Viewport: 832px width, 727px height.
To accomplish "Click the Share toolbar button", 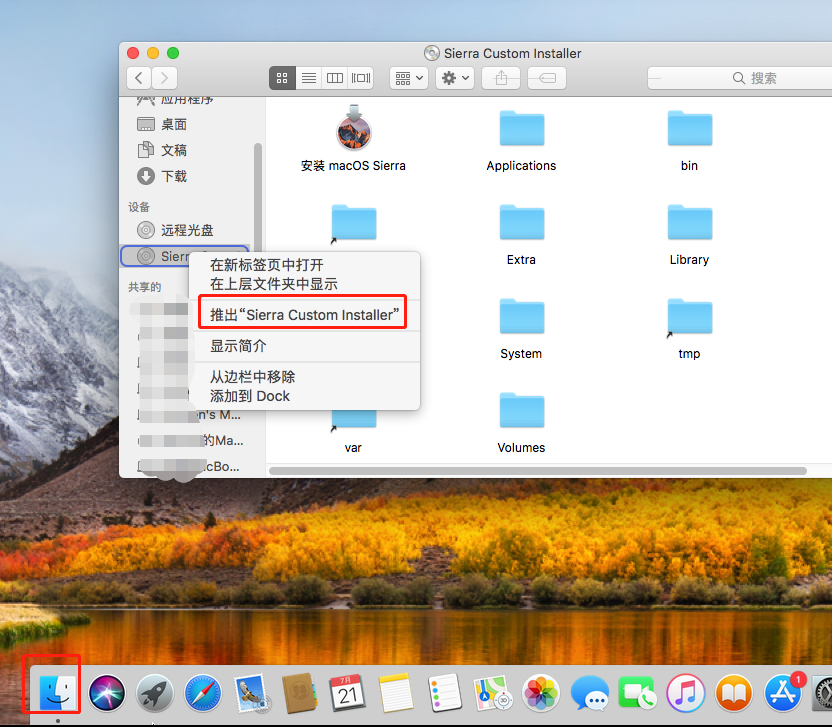I will 501,78.
